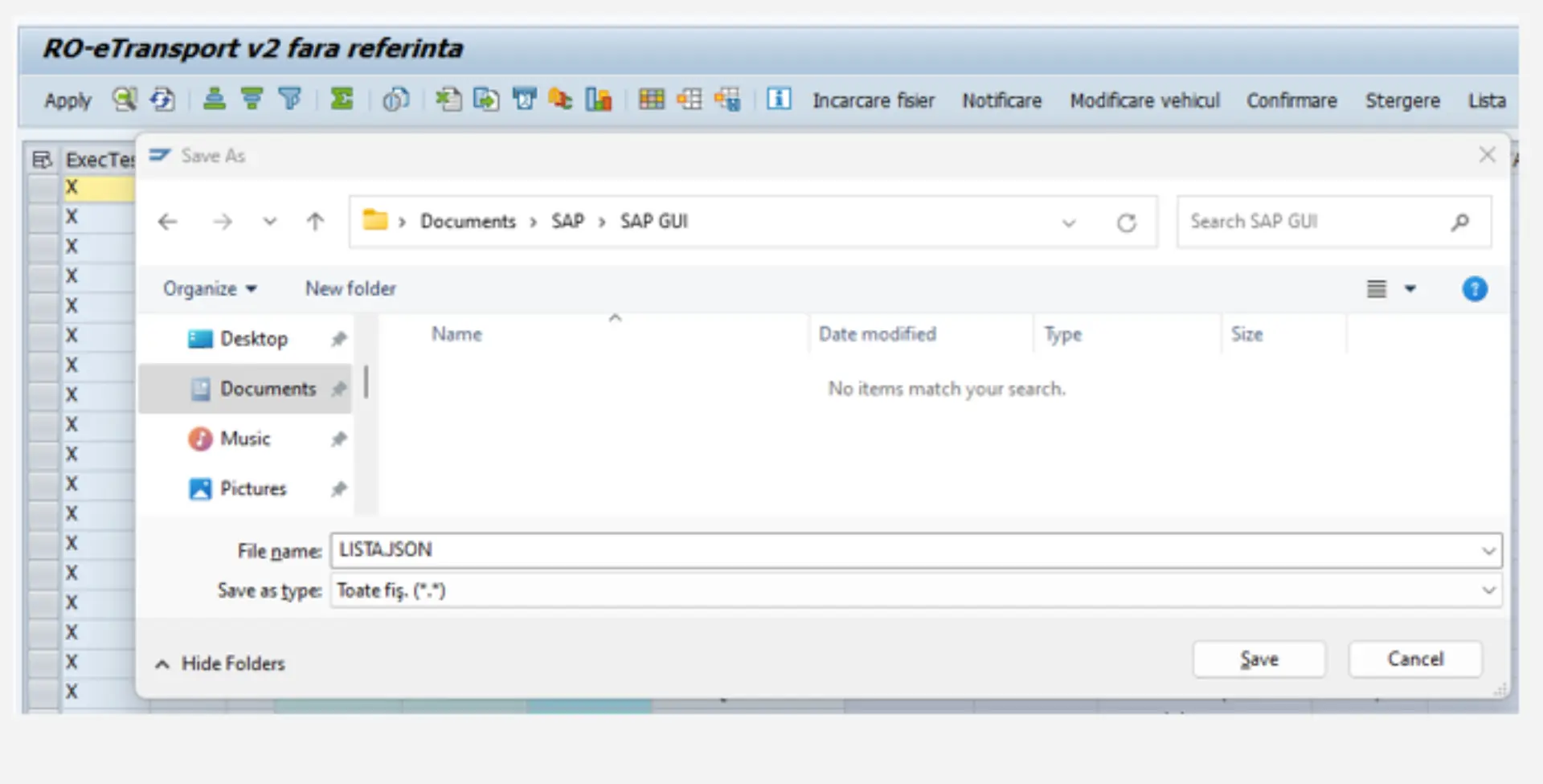Image resolution: width=1543 pixels, height=784 pixels.
Task: Cancel the Save As dialog
Action: pyautogui.click(x=1414, y=659)
